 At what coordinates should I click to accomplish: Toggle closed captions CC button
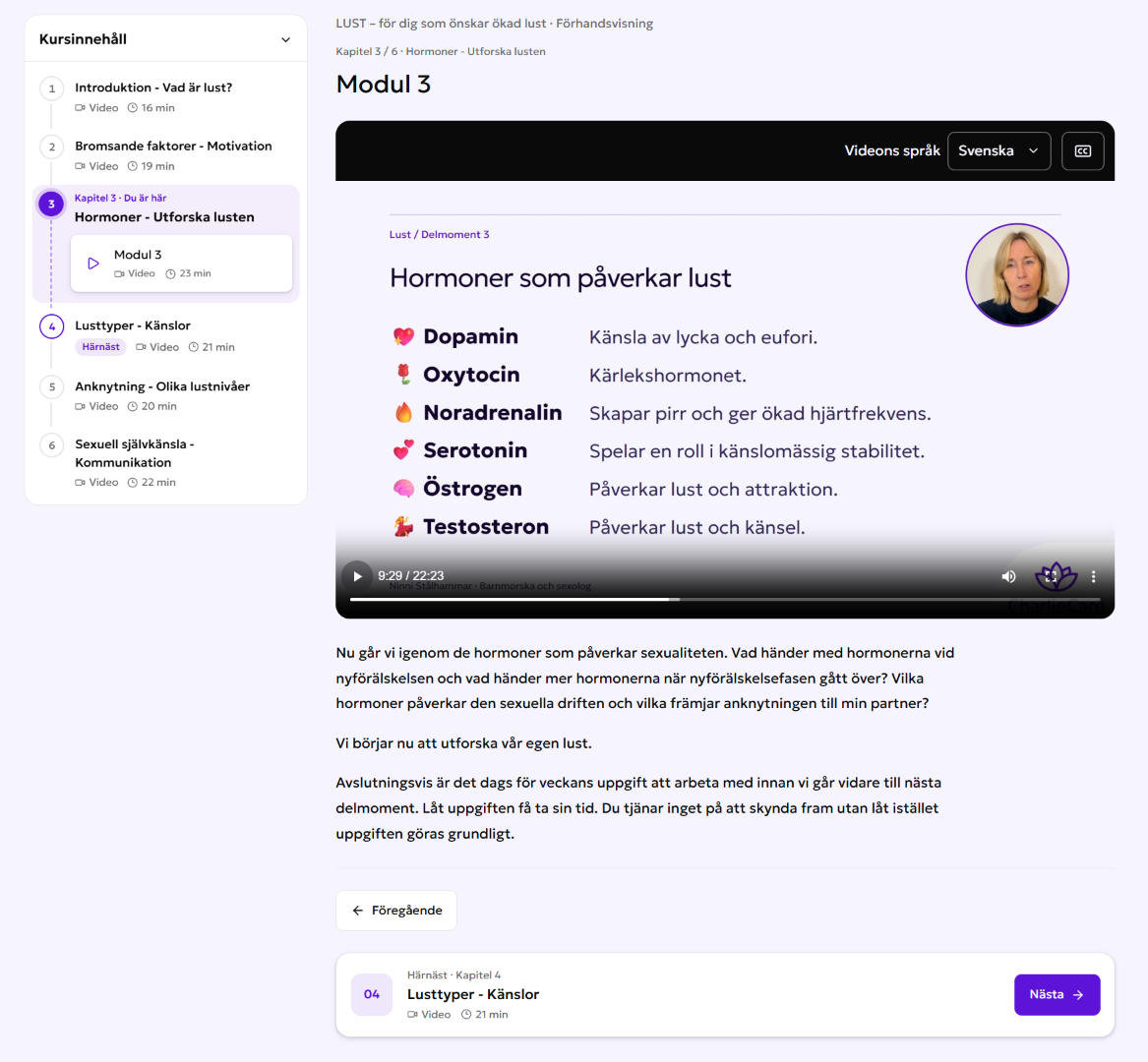(x=1083, y=150)
